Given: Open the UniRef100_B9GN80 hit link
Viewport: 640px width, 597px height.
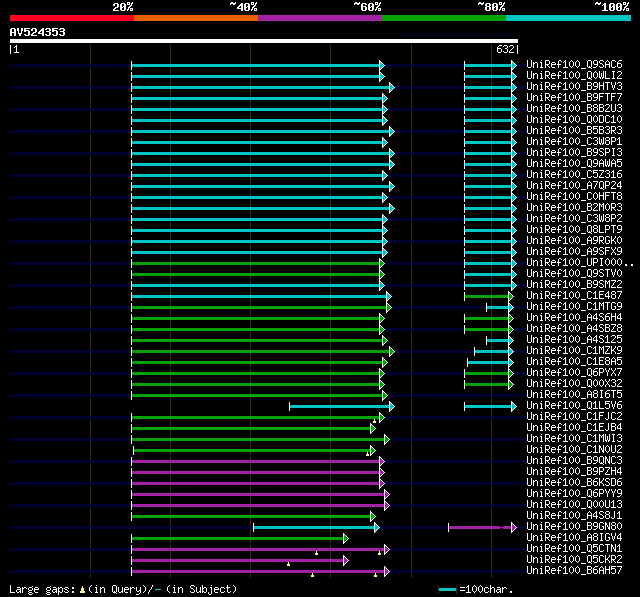Looking at the screenshot, I should 574,526.
